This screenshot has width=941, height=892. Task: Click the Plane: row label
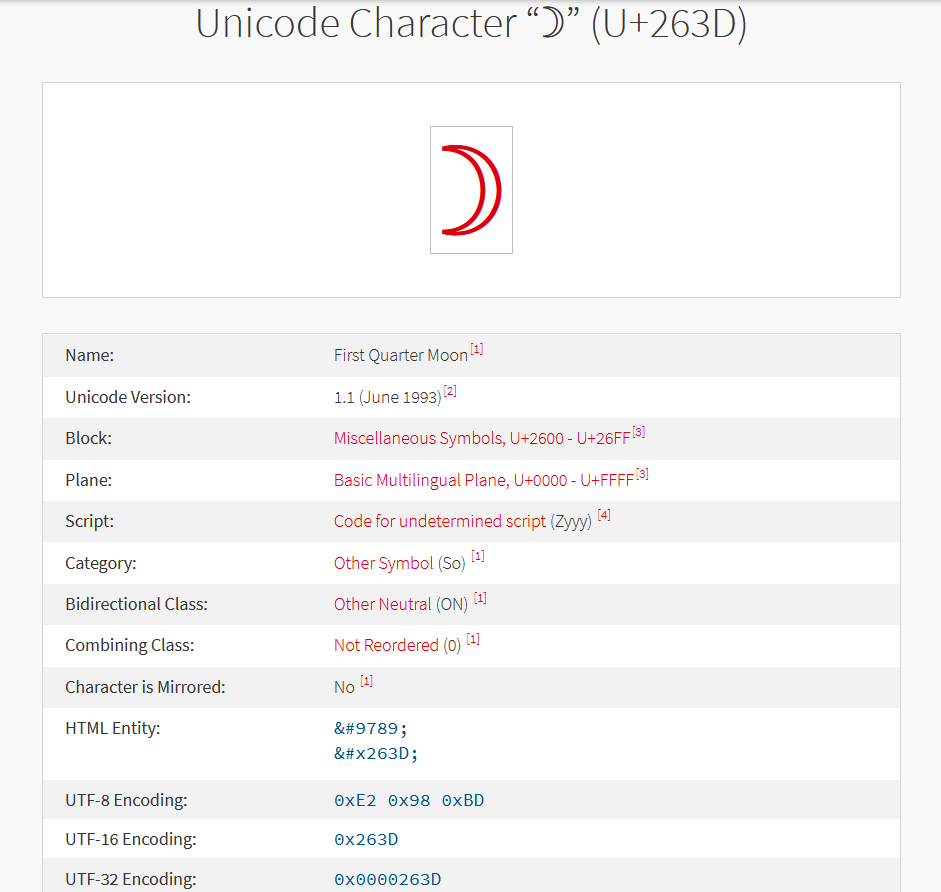tap(88, 480)
